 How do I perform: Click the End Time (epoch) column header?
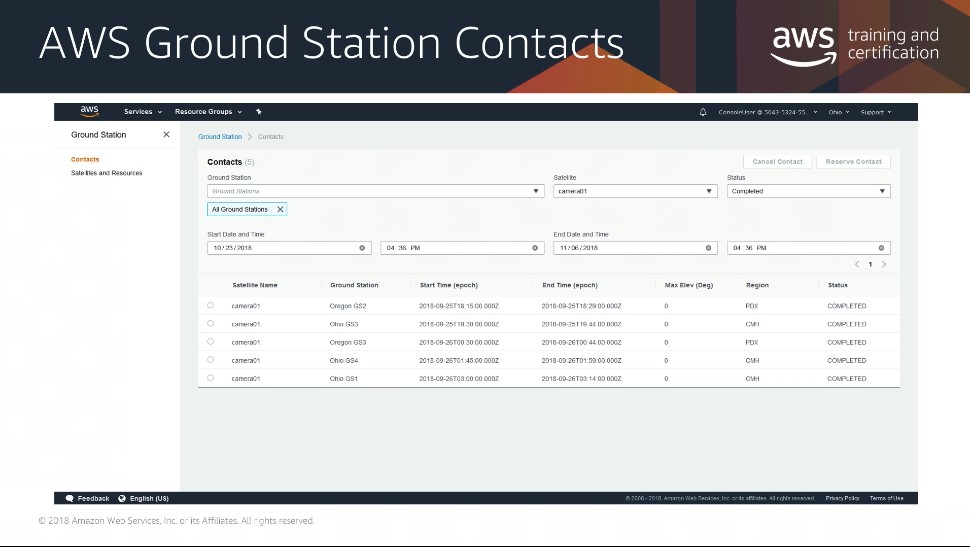[570, 285]
